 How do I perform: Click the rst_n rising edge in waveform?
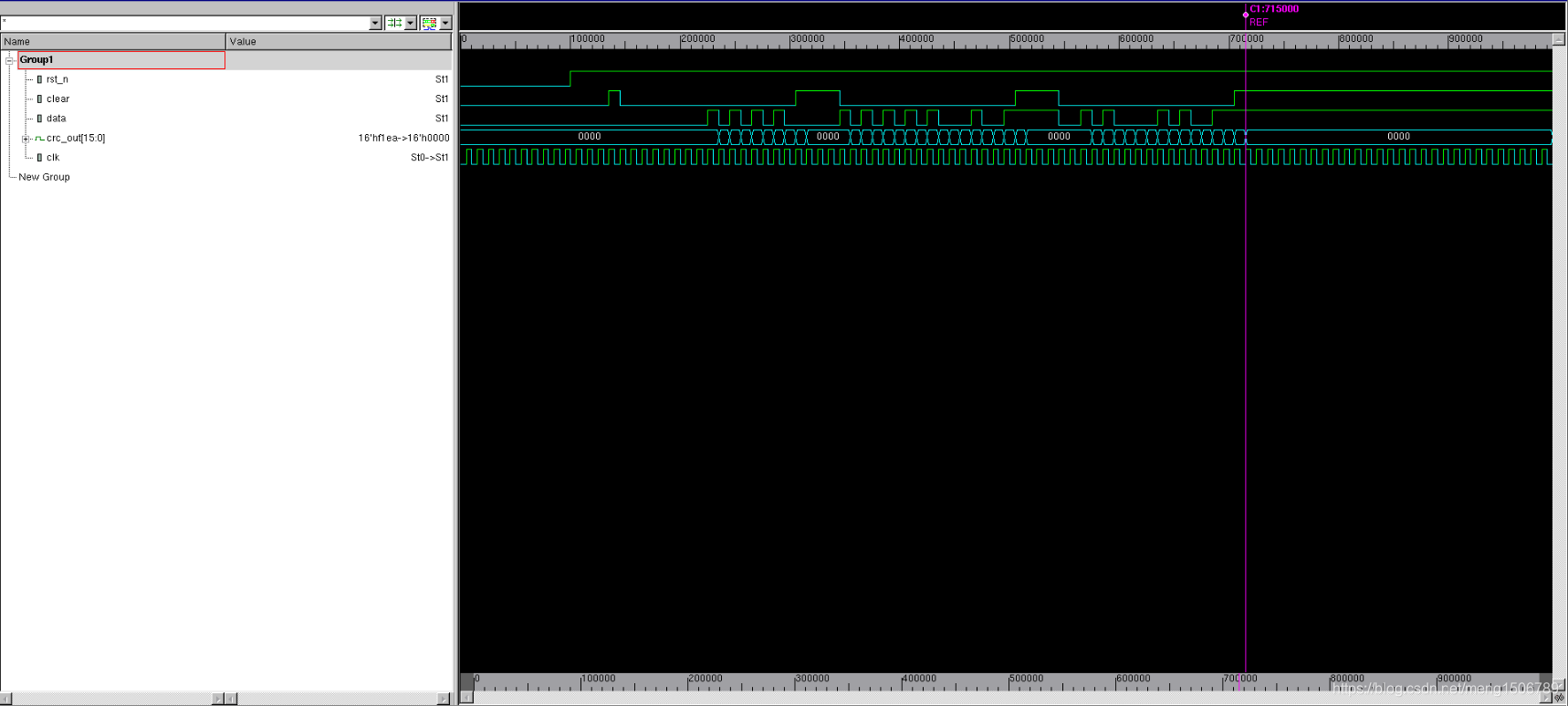pos(570,79)
